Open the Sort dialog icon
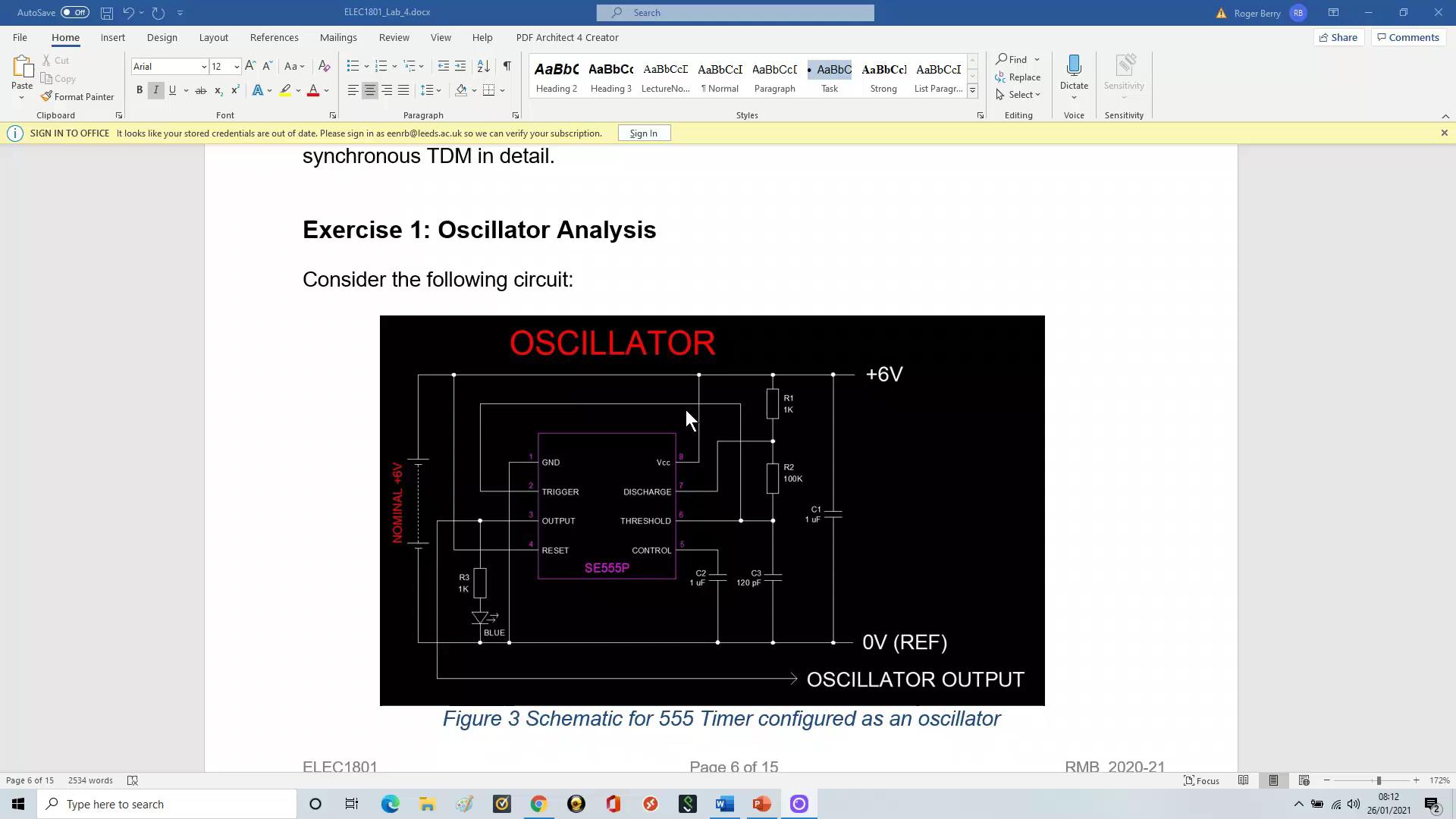 coord(483,66)
